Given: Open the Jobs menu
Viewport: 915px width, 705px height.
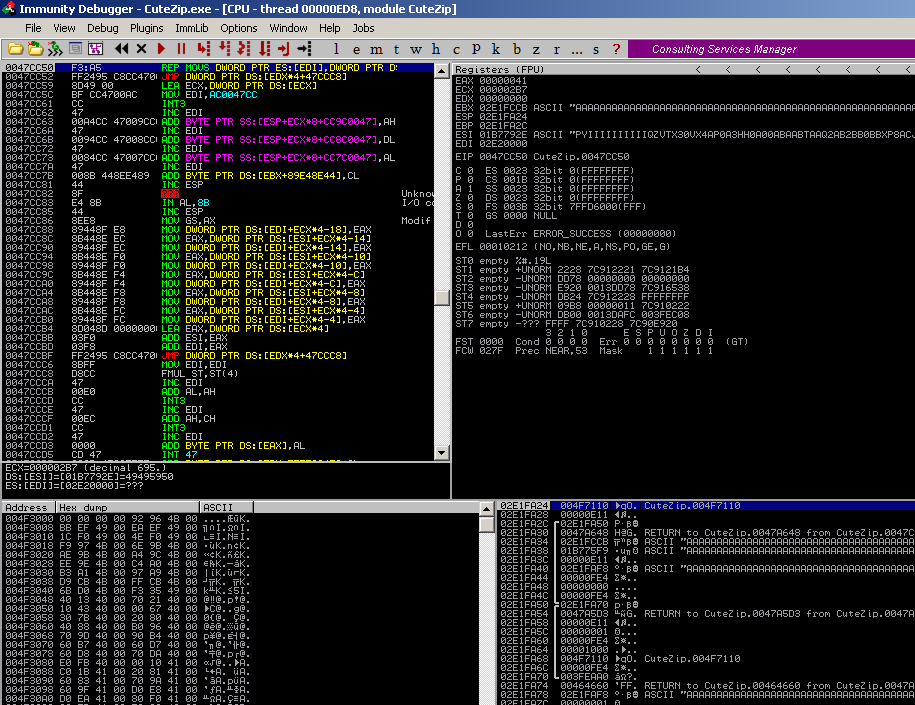Looking at the screenshot, I should [x=363, y=28].
